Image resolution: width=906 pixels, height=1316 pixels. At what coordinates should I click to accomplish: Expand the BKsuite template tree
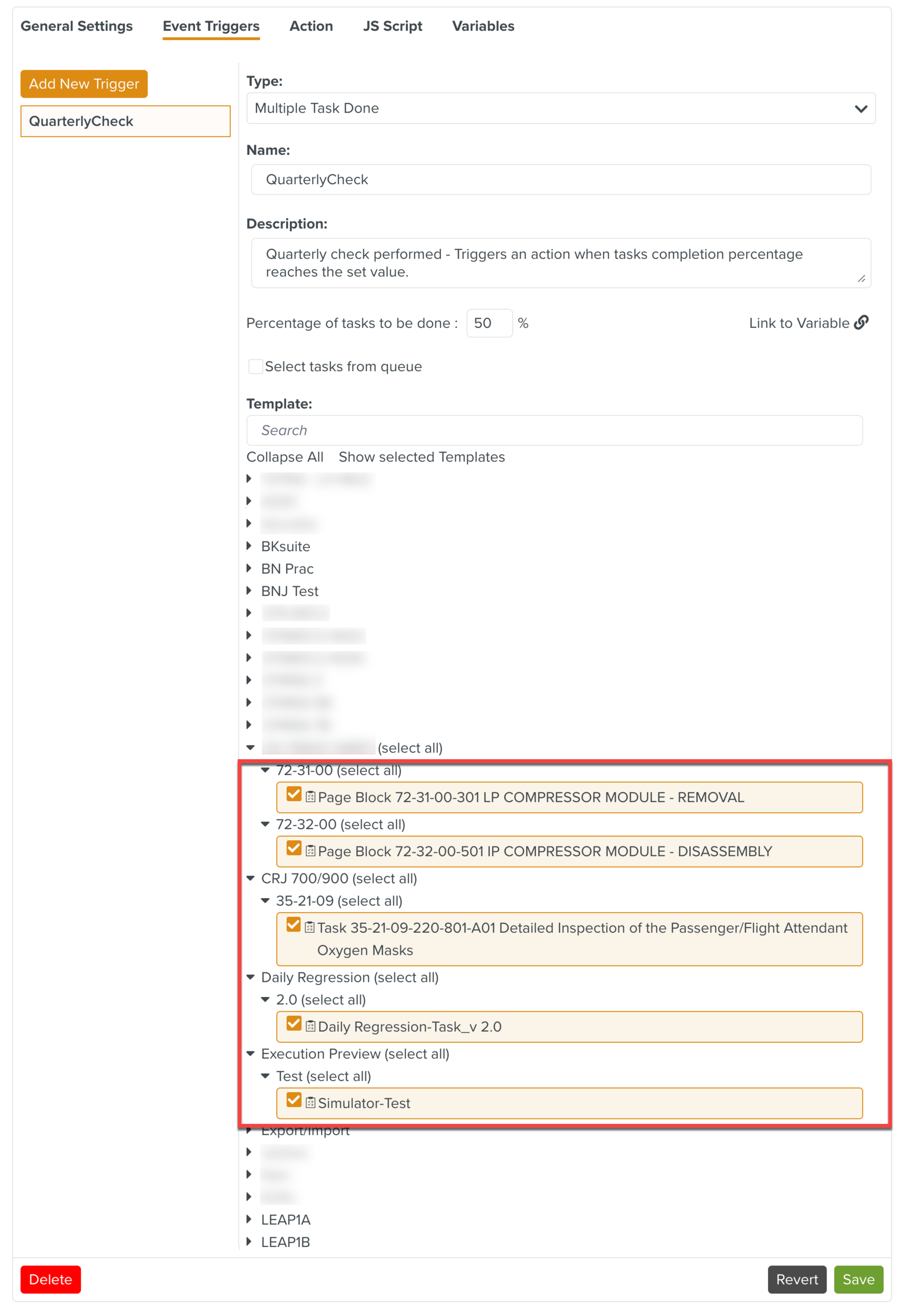[250, 545]
